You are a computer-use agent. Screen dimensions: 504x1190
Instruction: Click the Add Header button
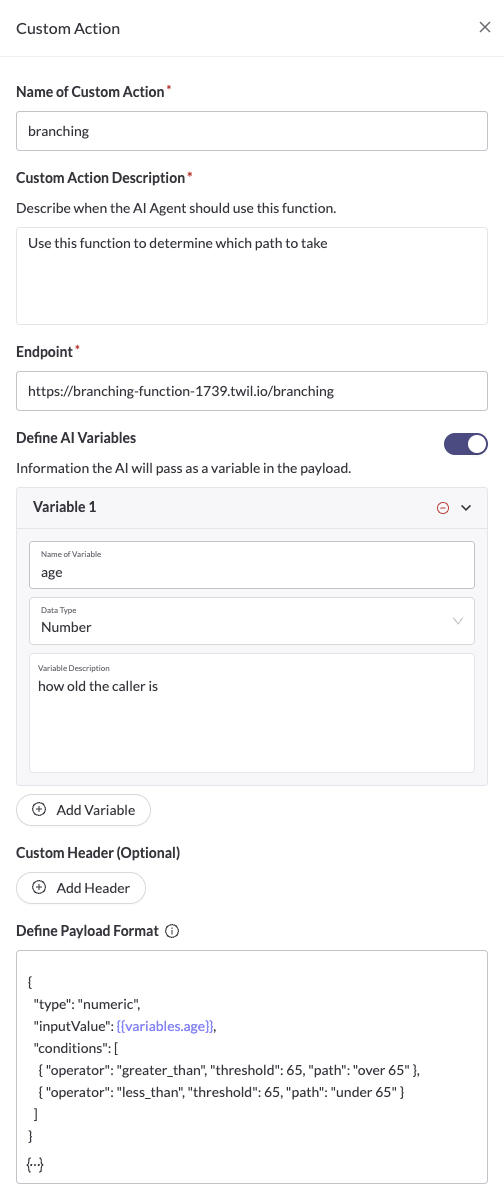(x=81, y=888)
